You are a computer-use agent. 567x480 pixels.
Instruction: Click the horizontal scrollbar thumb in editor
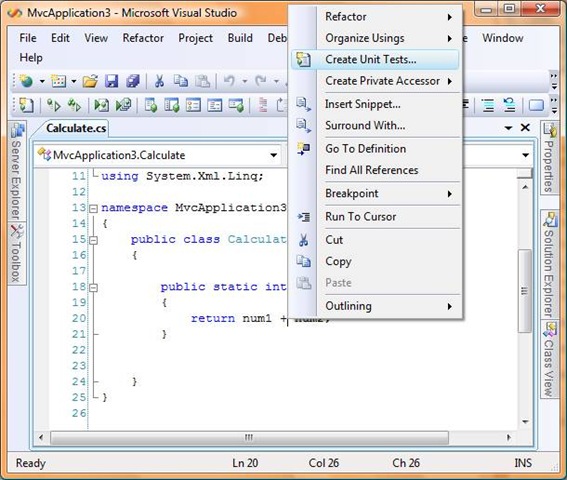point(250,437)
